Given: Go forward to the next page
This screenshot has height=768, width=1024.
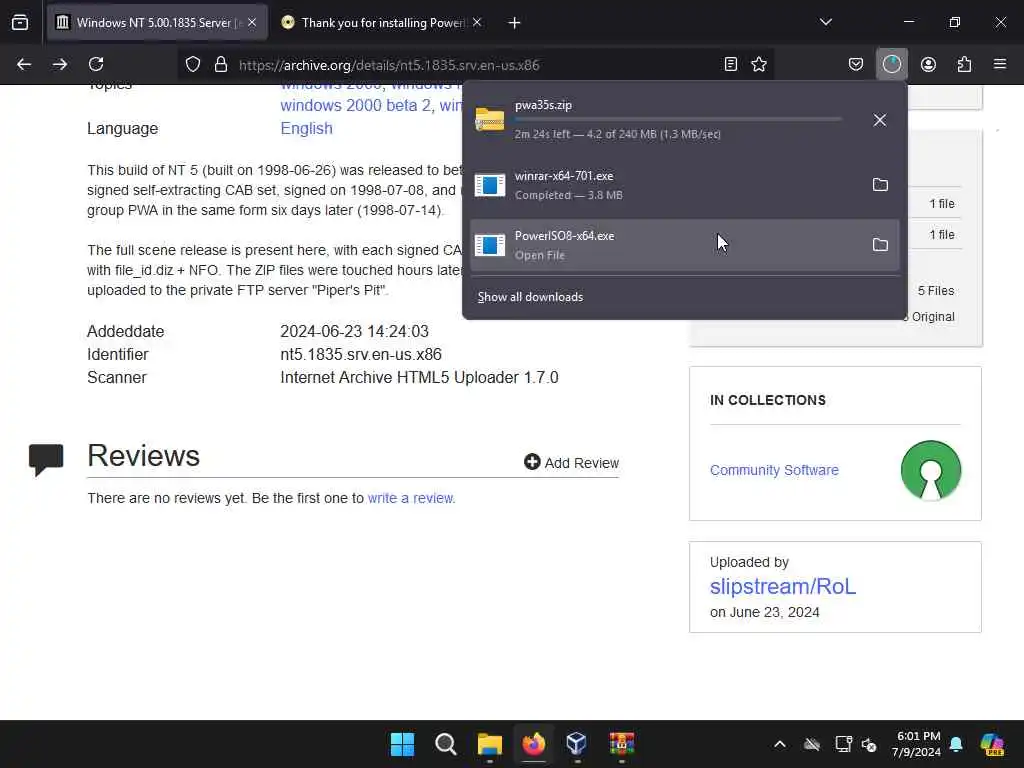Looking at the screenshot, I should [60, 64].
